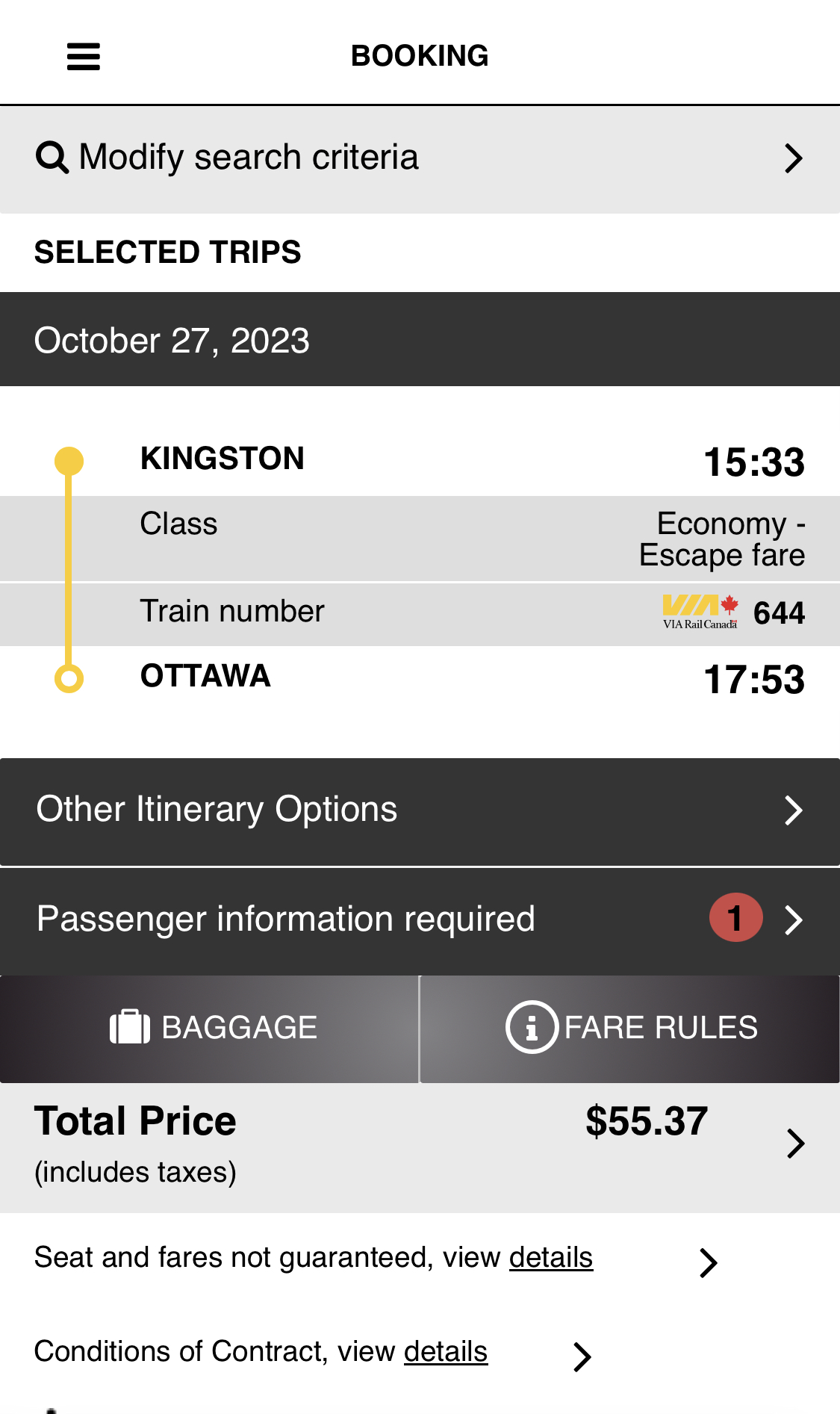The width and height of the screenshot is (840, 1414).
Task: Click Kingston departure station marker
Action: (x=69, y=461)
